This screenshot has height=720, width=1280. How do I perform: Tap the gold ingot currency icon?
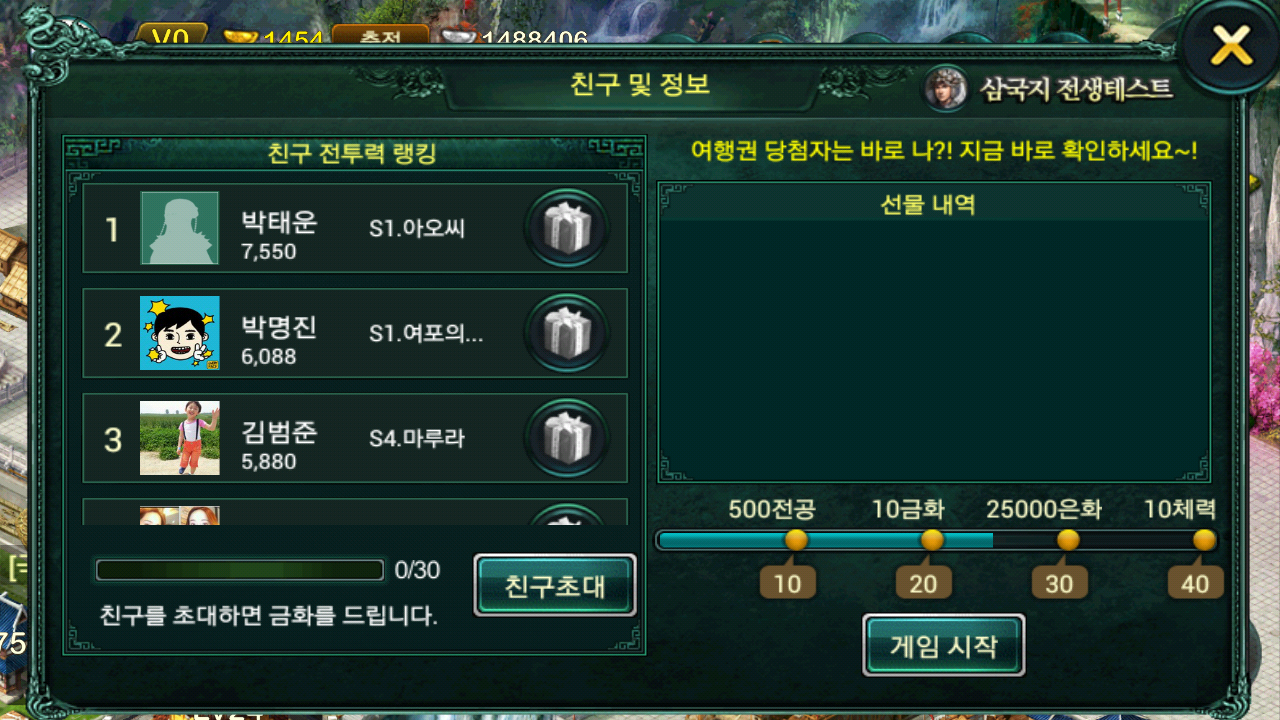240,38
